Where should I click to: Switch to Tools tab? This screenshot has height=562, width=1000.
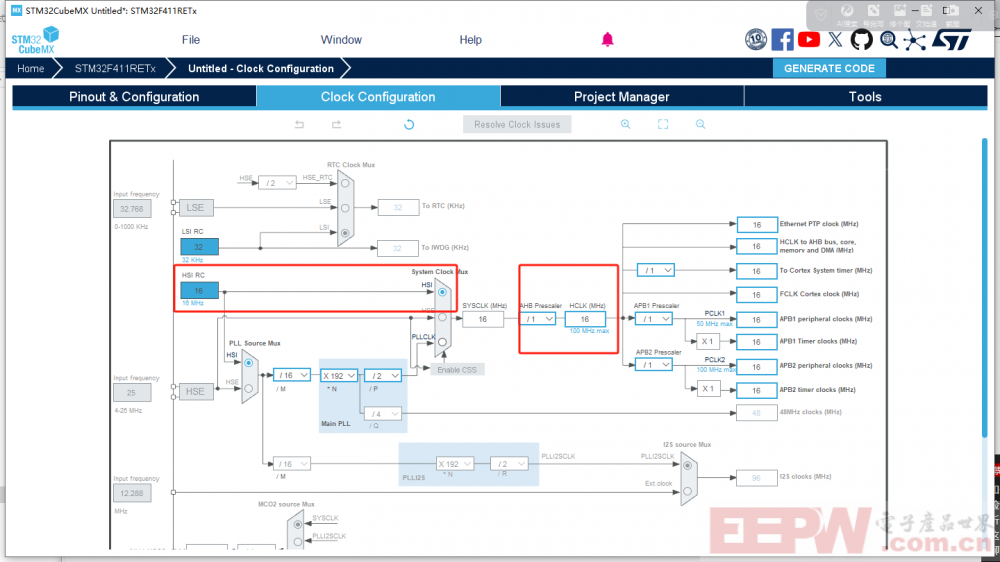coord(865,97)
